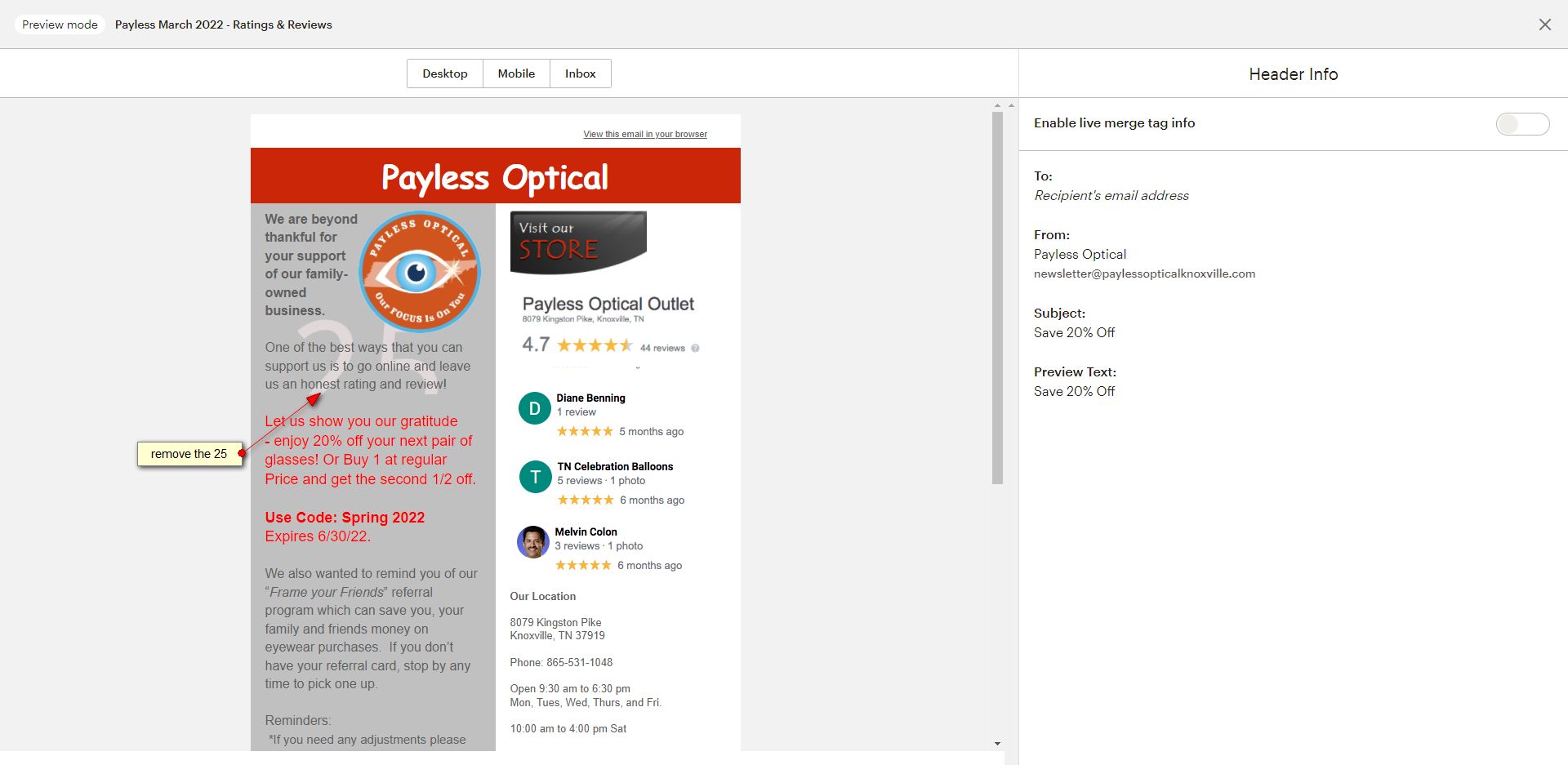The width and height of the screenshot is (1568, 765).
Task: Click the Payless Optical eye logo
Action: 420,272
